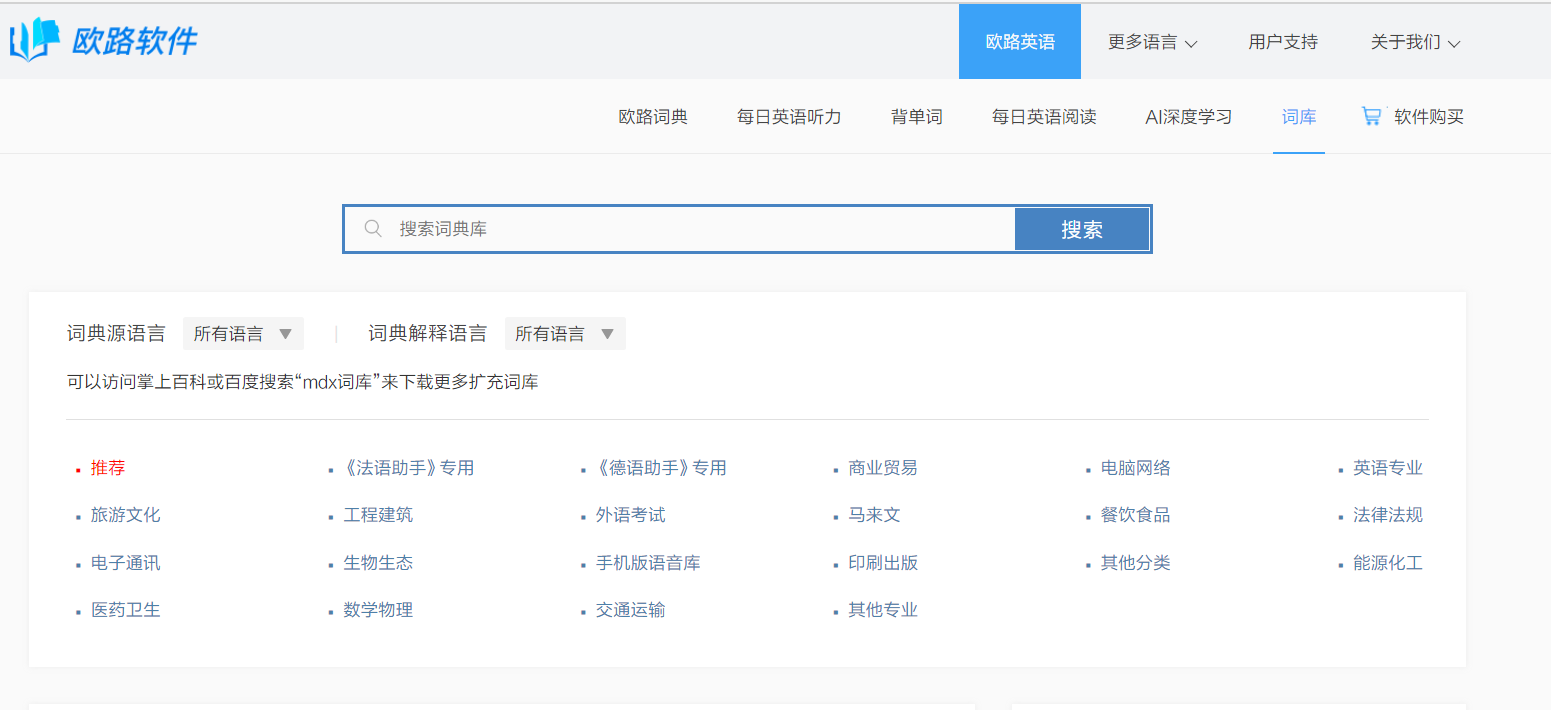Open the 生物生态 category
The height and width of the screenshot is (710, 1551).
pos(378,563)
